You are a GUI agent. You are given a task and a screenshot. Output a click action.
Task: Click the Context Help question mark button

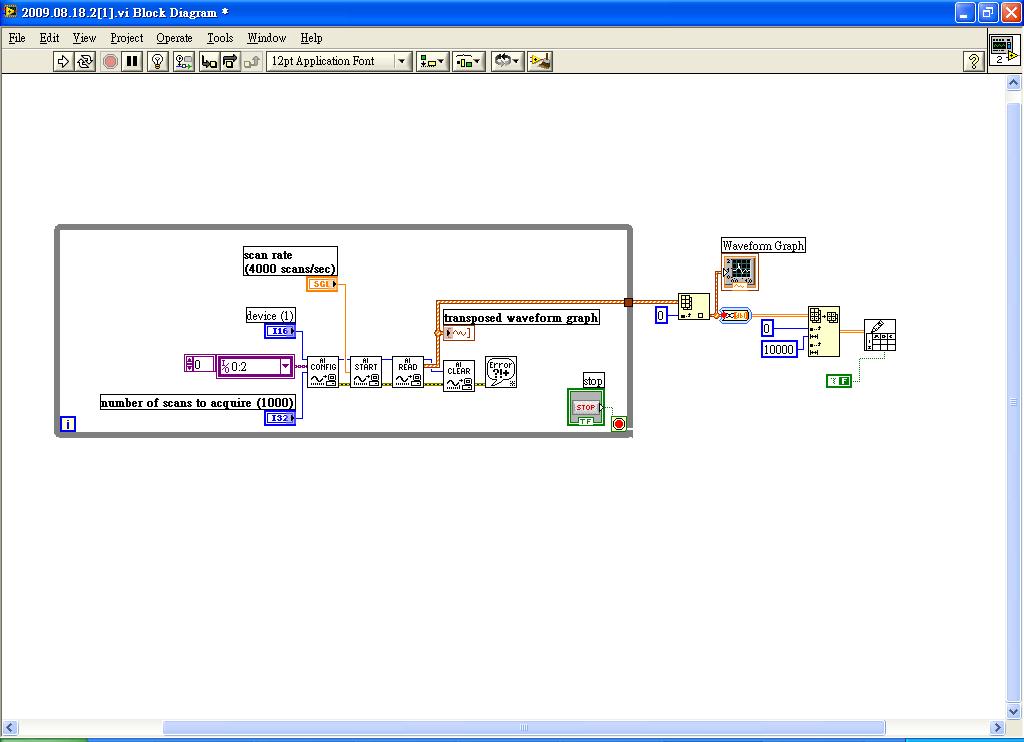pos(973,62)
